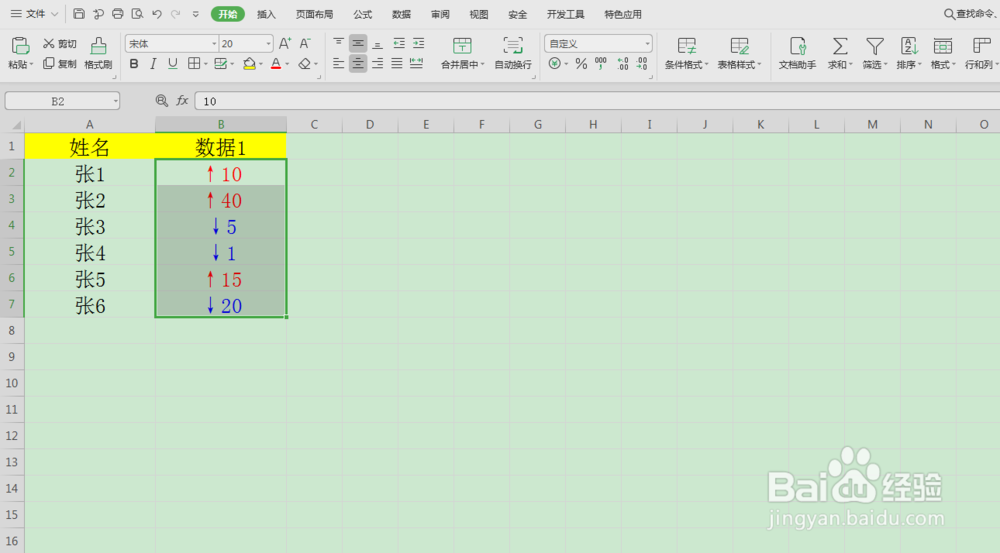Click the Redo arrow icon
1000x553 pixels.
(175, 13)
